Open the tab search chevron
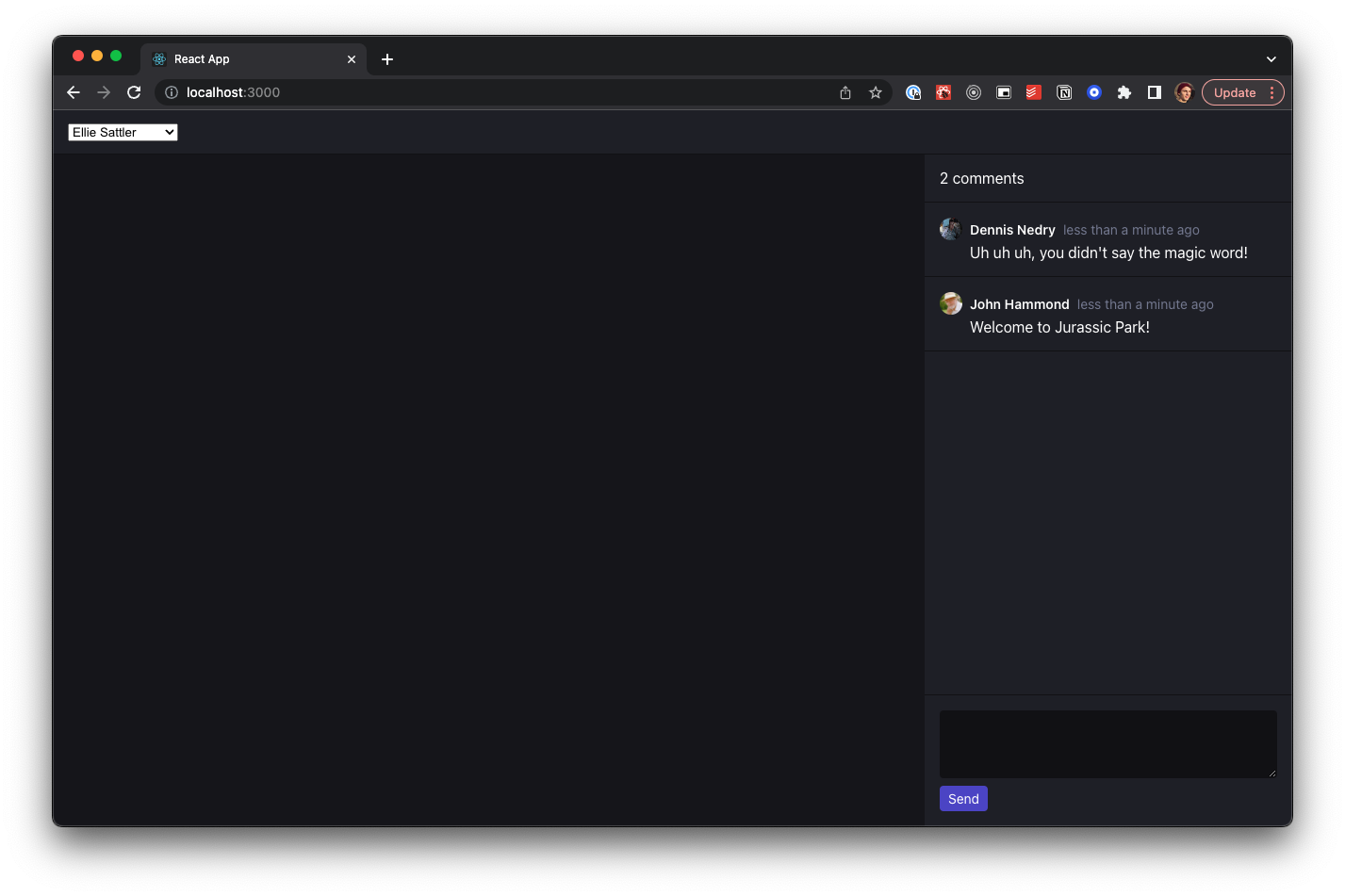Screen dimensions: 1345x896 click(x=1271, y=57)
